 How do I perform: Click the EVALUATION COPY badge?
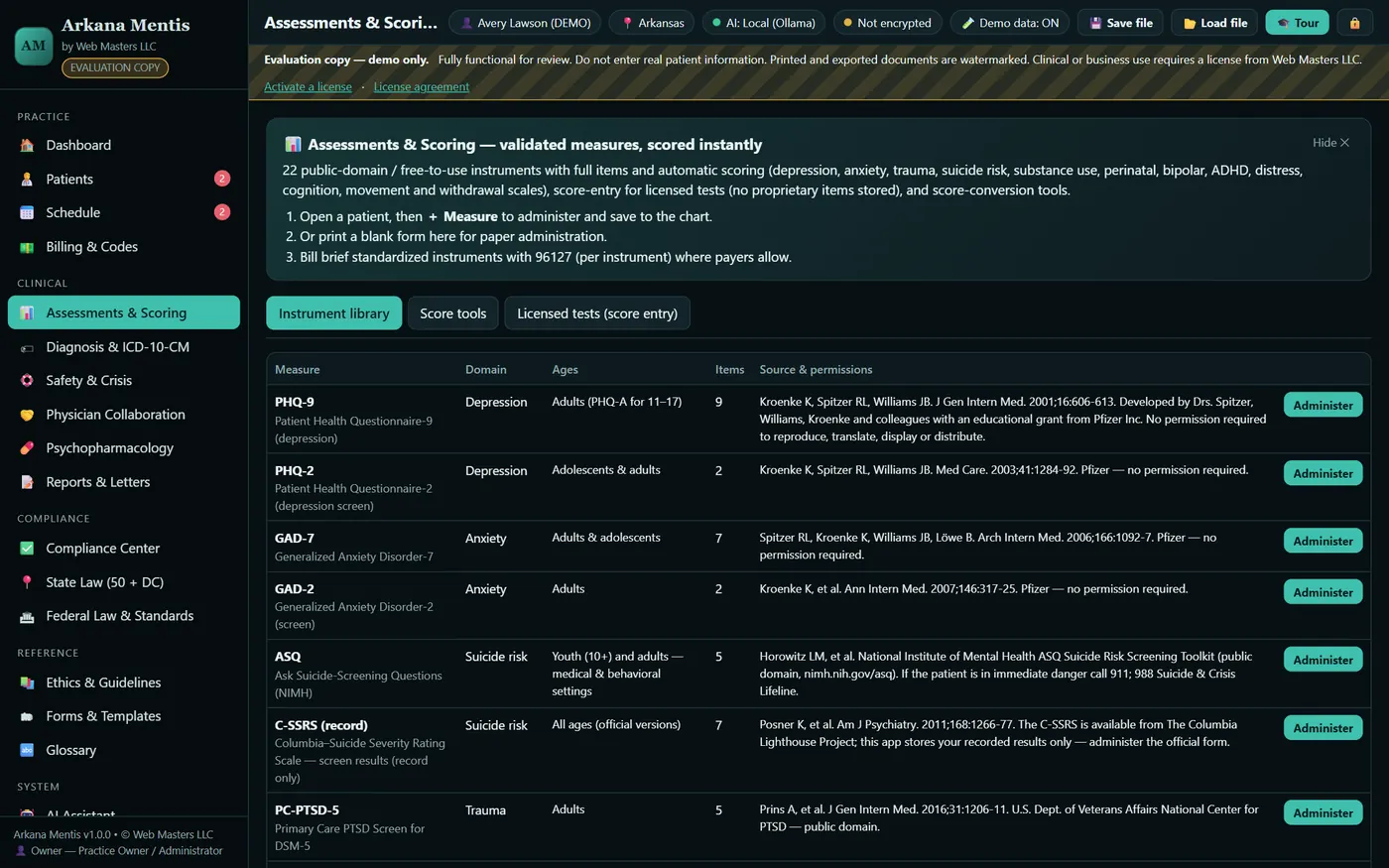(x=115, y=68)
